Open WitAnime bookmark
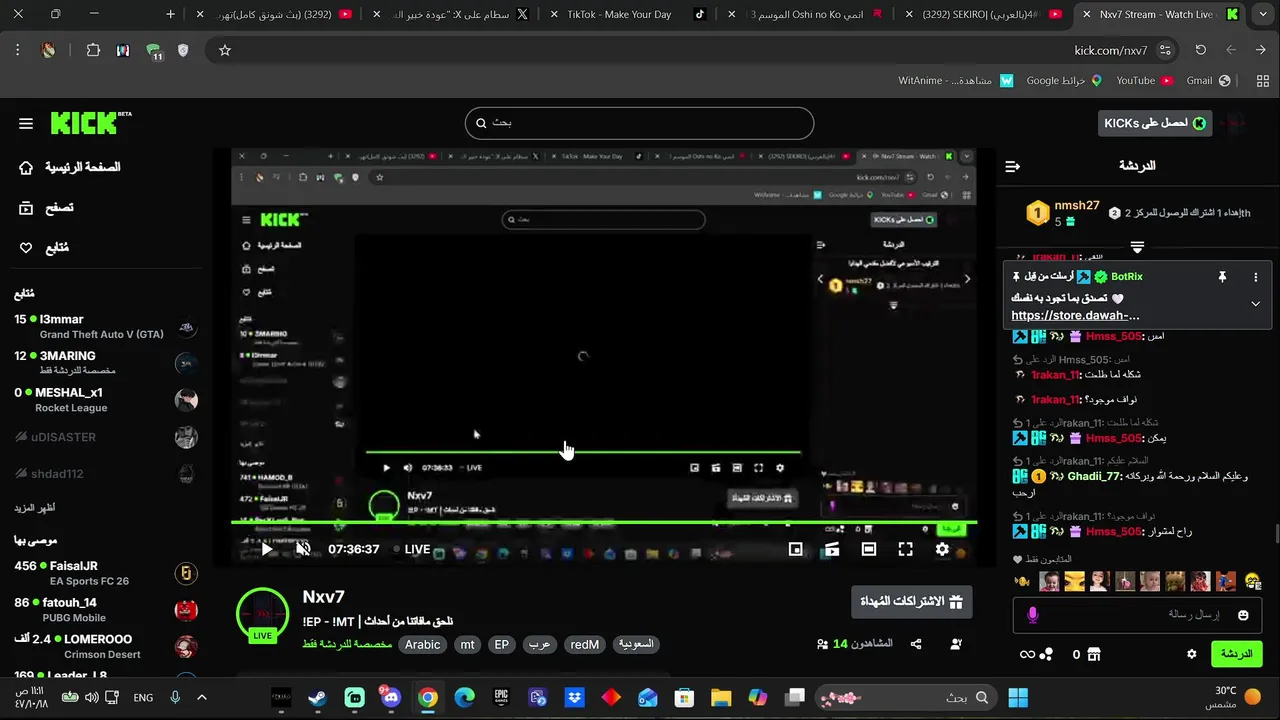This screenshot has width=1280, height=720. tap(955, 80)
